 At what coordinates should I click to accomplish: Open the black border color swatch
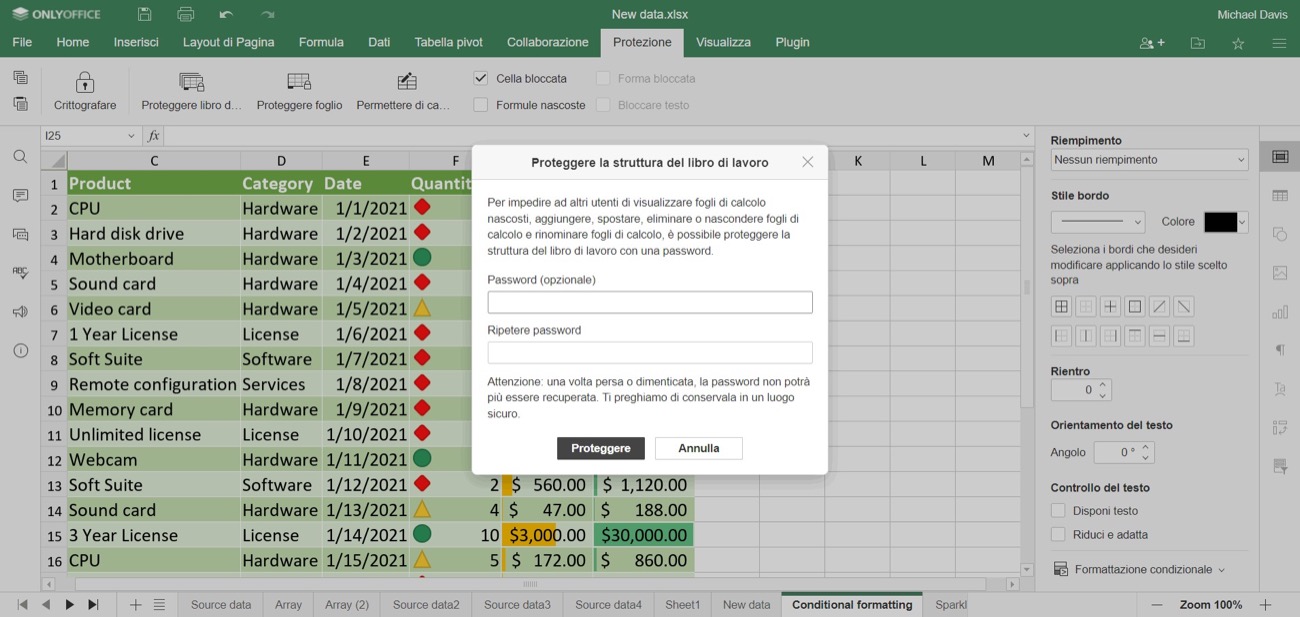[1224, 222]
